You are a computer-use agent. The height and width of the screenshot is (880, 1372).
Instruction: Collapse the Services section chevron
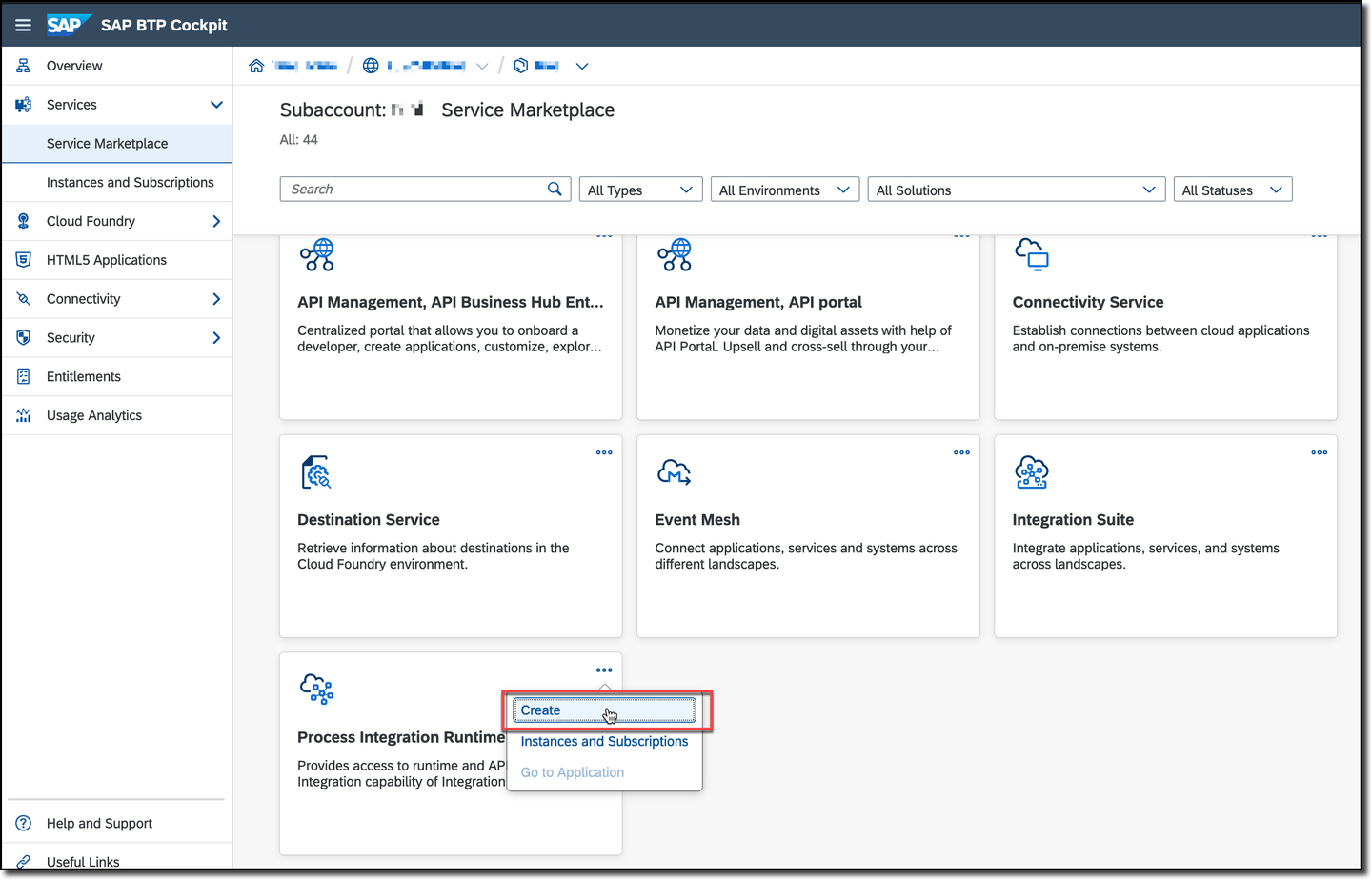click(x=216, y=105)
